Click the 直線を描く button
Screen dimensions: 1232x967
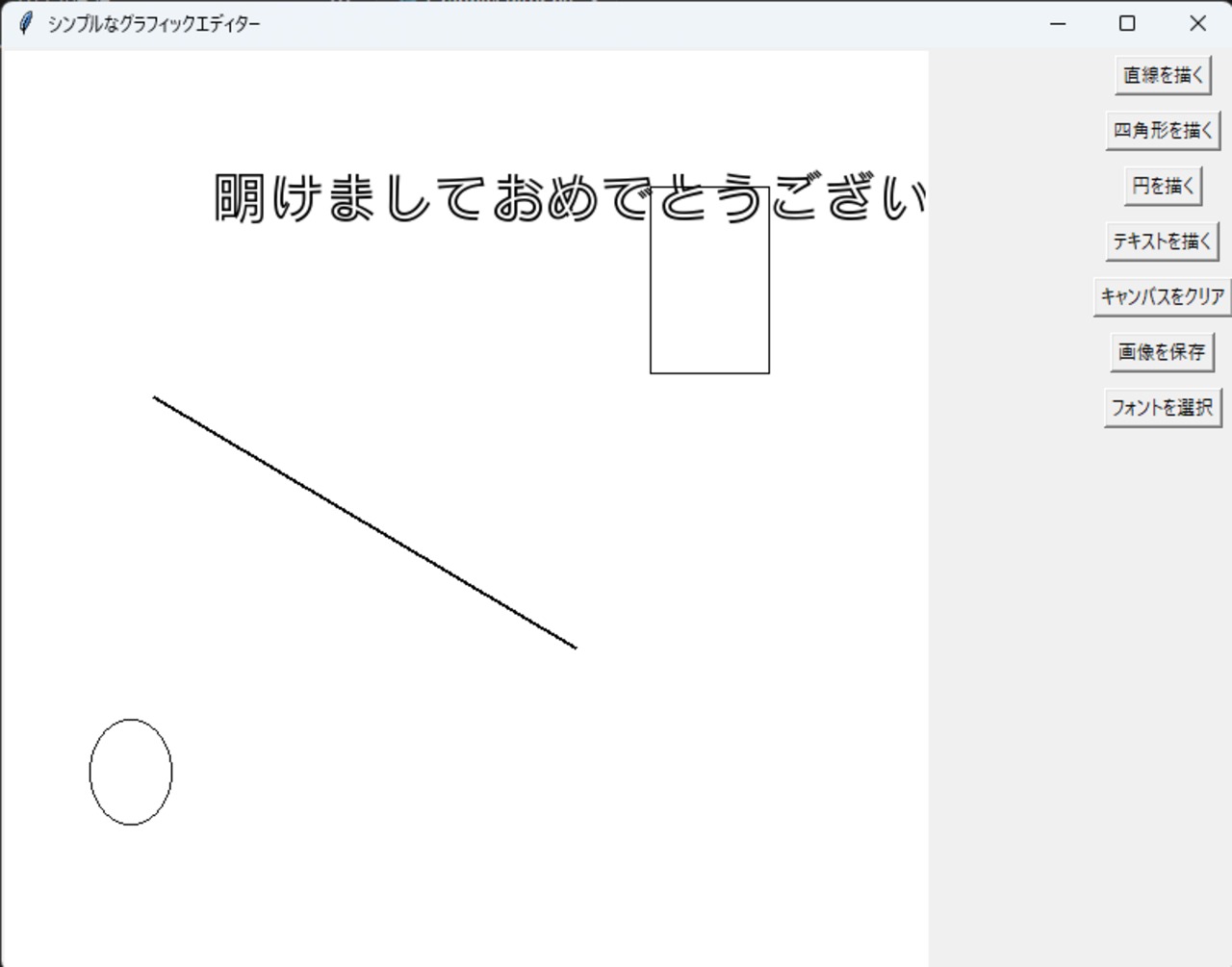coord(1163,75)
